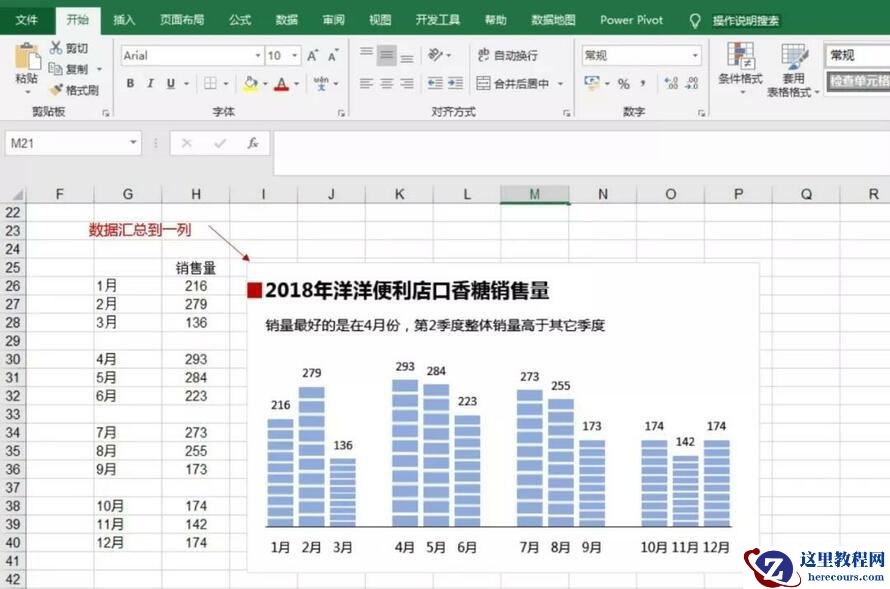Click the insert function fx icon

pos(253,144)
